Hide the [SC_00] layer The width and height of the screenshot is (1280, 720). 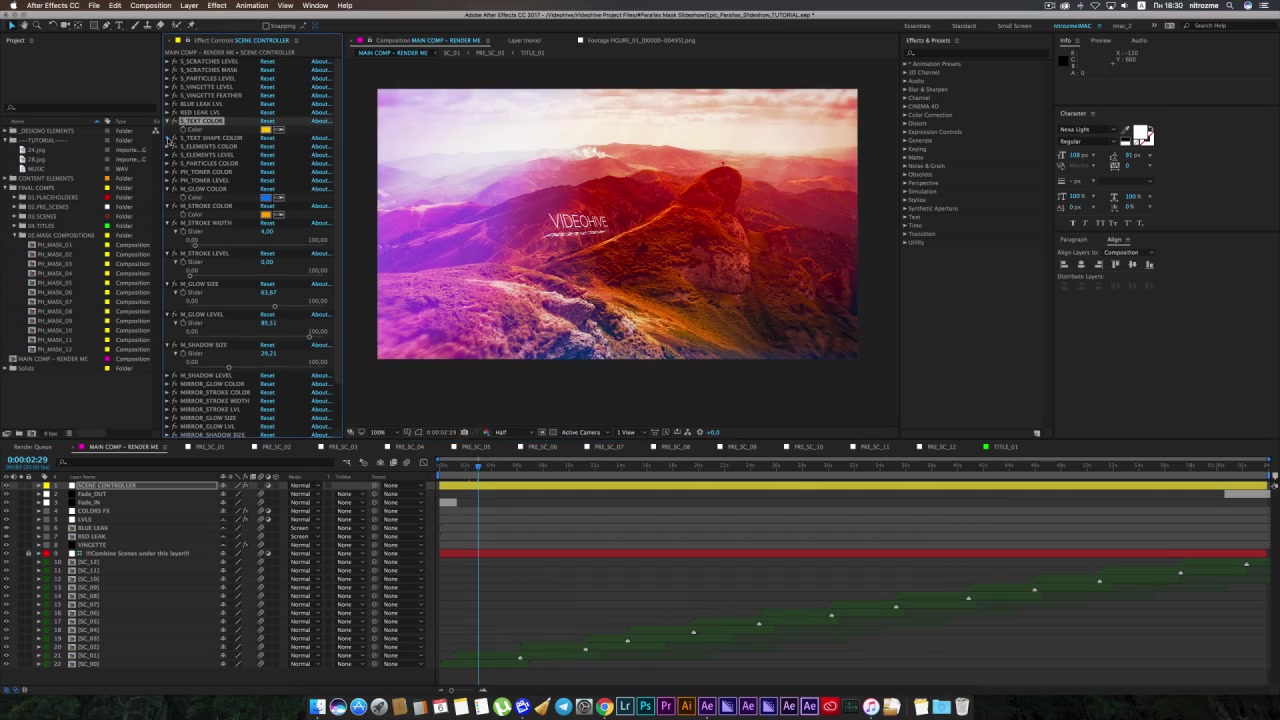tap(6, 664)
